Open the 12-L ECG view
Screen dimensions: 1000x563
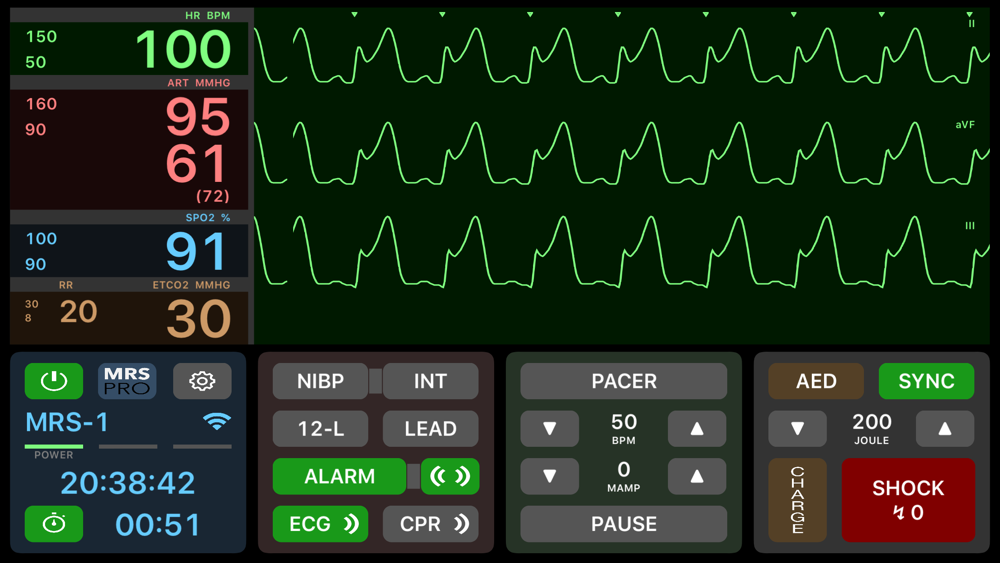(x=320, y=428)
